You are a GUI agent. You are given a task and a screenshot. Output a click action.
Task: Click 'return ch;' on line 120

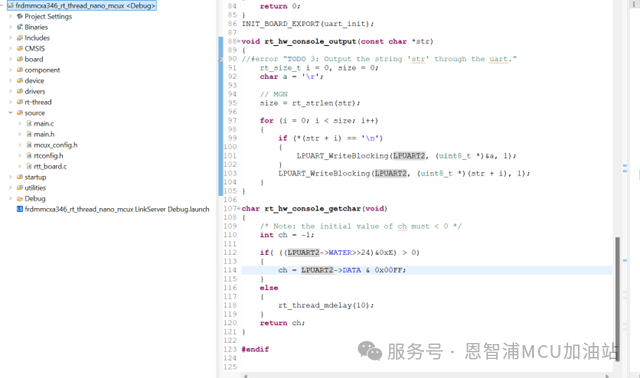(x=282, y=323)
